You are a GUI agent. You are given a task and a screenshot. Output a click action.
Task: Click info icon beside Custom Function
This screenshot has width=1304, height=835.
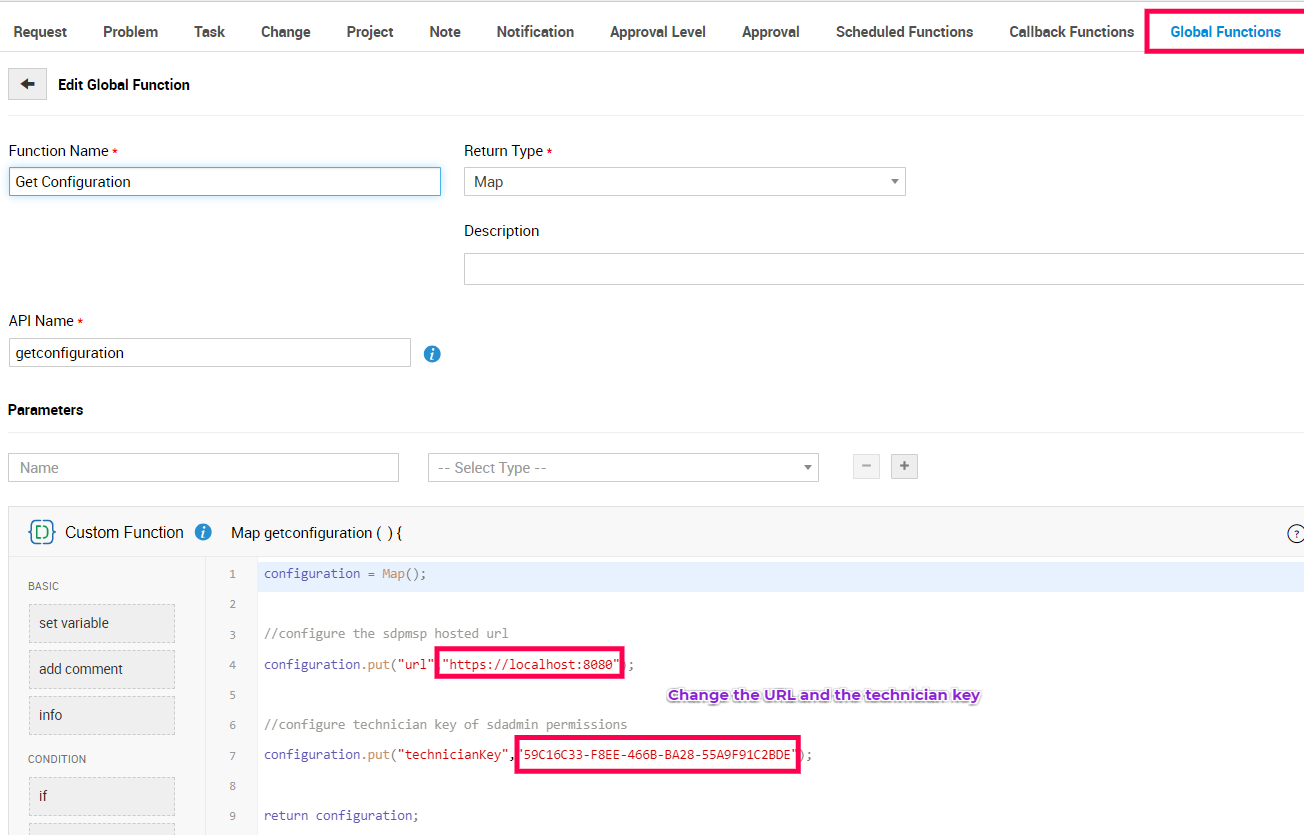coord(203,532)
